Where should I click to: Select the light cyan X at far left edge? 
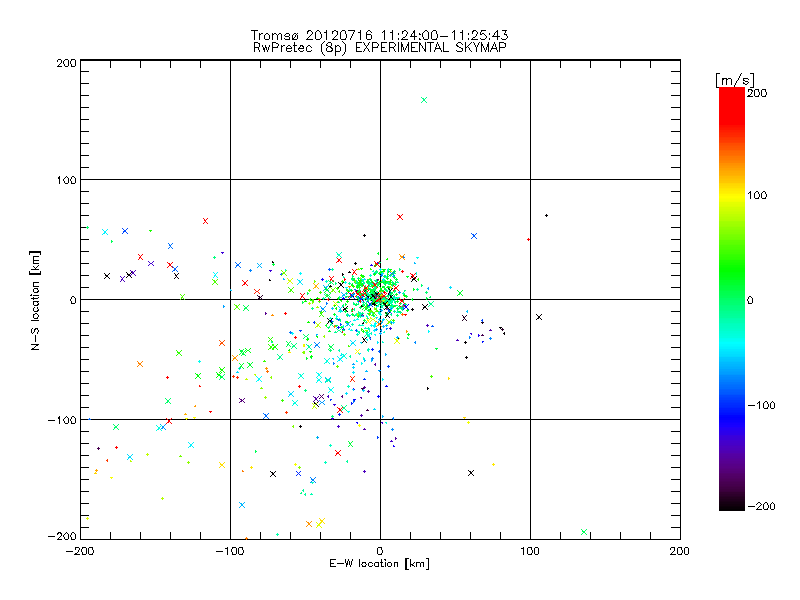105,233
